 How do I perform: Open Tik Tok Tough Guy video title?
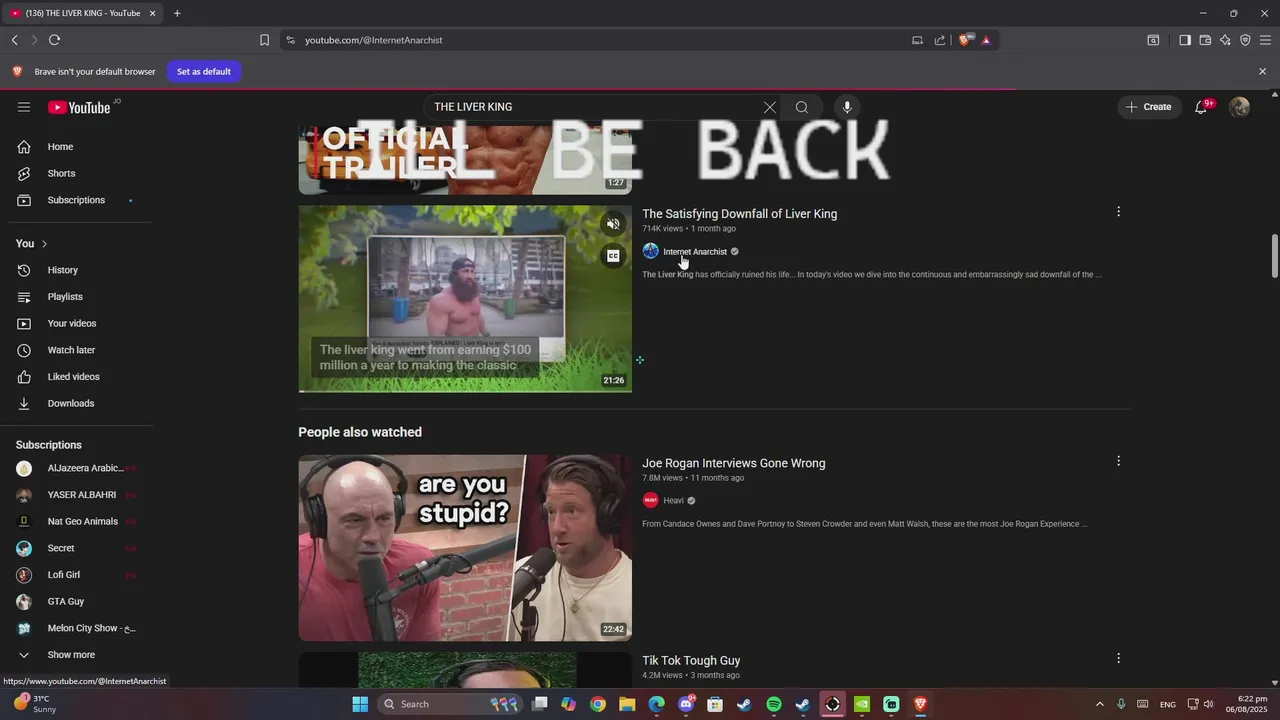click(691, 661)
